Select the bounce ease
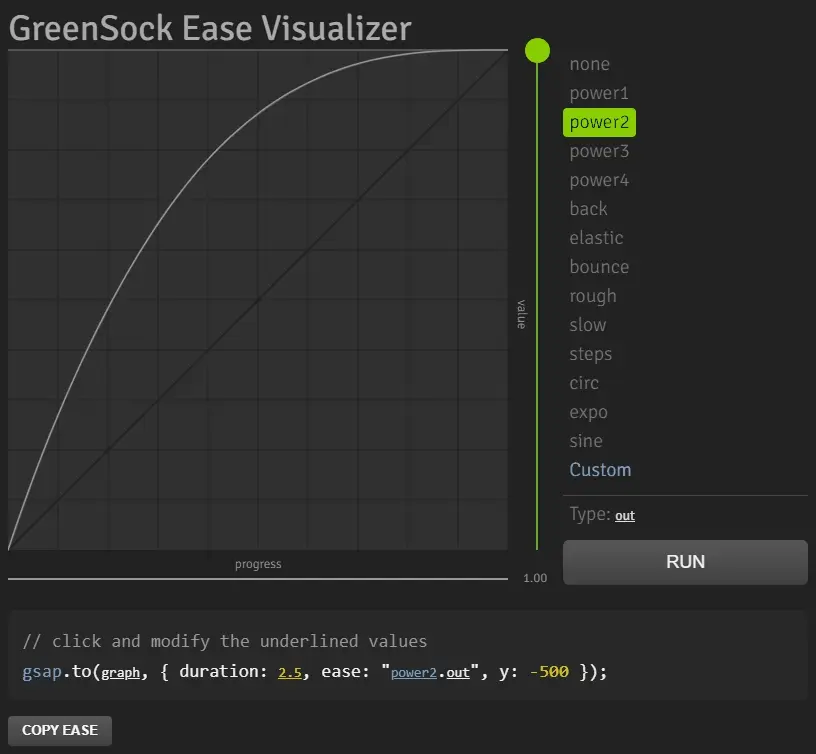 [x=599, y=267]
